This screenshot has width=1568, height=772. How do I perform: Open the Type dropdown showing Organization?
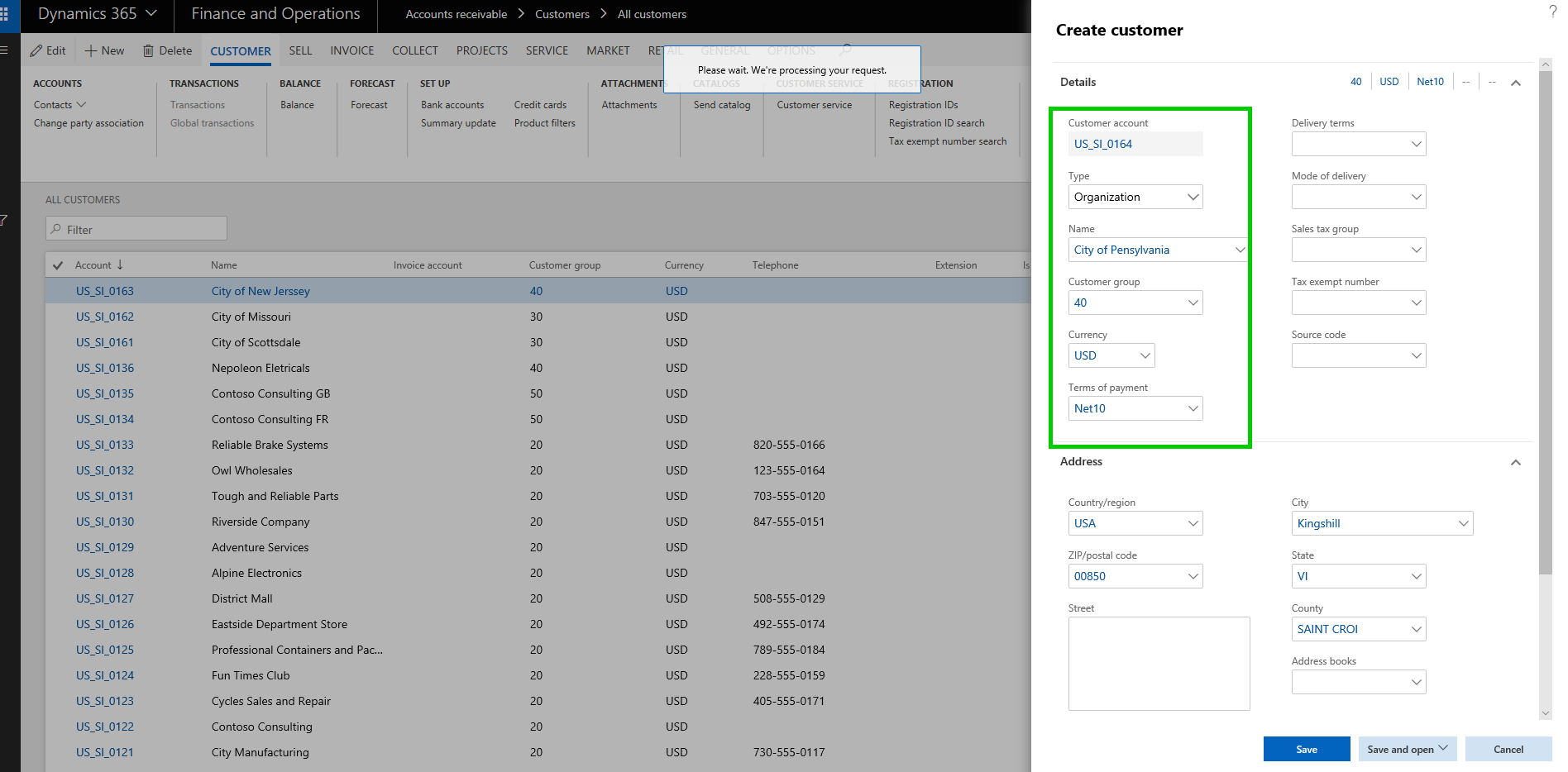(x=1193, y=197)
